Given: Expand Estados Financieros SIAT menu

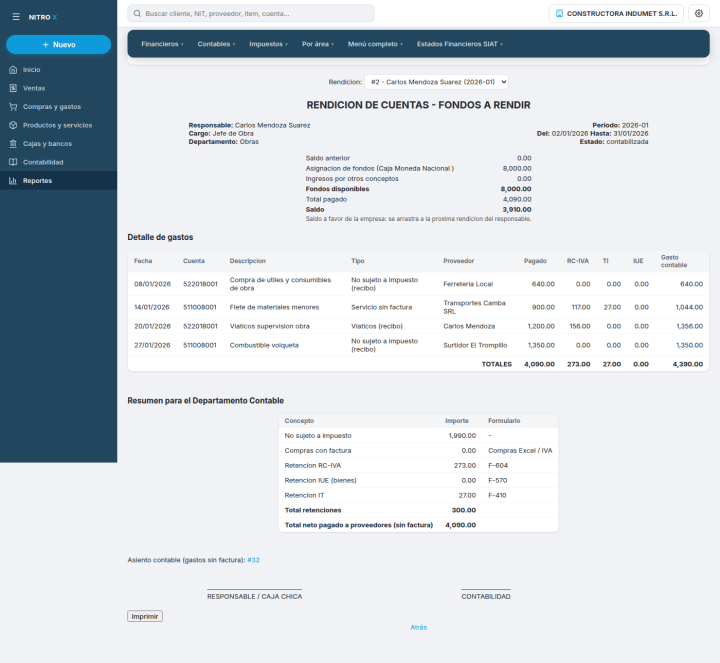Looking at the screenshot, I should pos(460,44).
